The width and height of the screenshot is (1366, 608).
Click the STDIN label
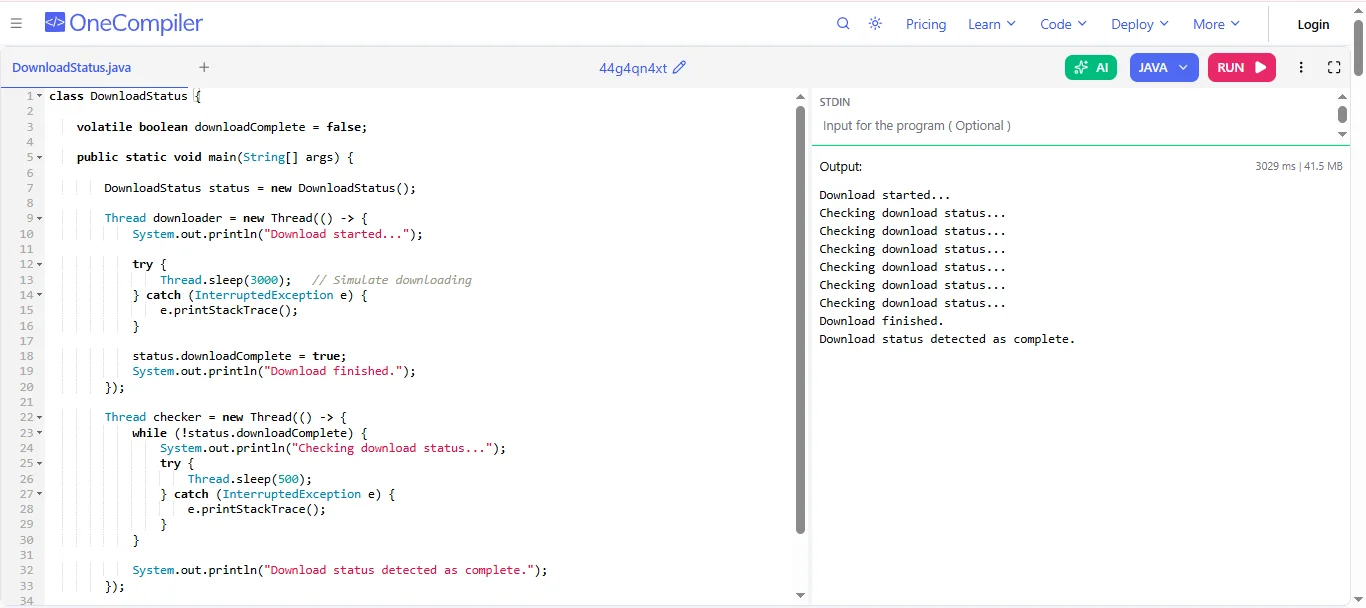click(x=835, y=102)
